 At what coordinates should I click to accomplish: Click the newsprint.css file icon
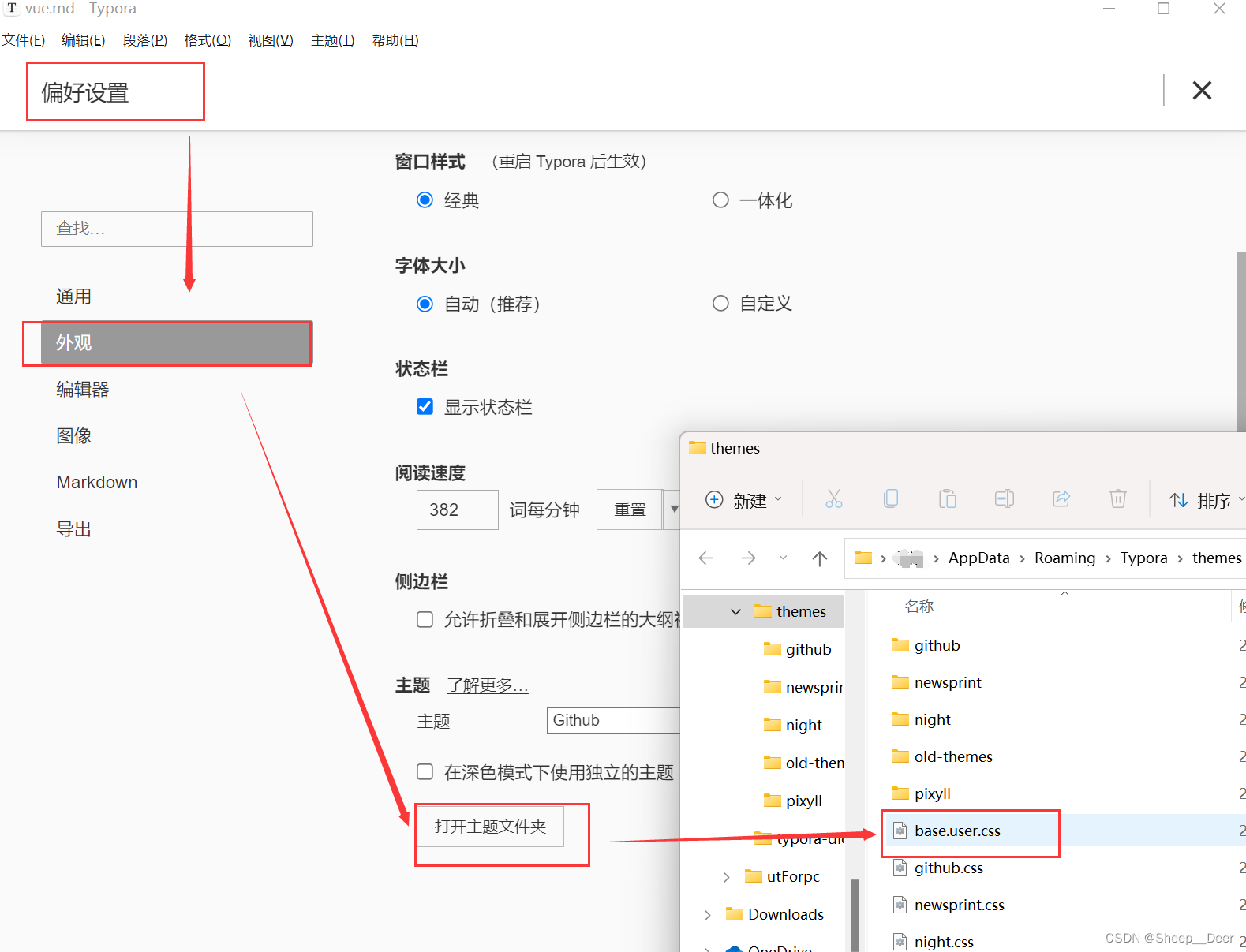point(900,905)
